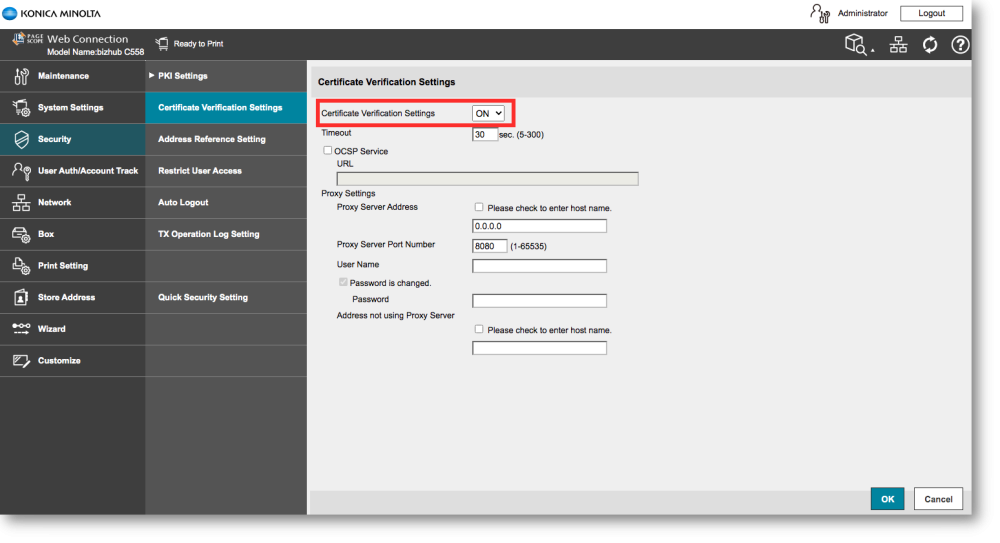Open the Customize menu
1000x543 pixels.
click(x=73, y=361)
